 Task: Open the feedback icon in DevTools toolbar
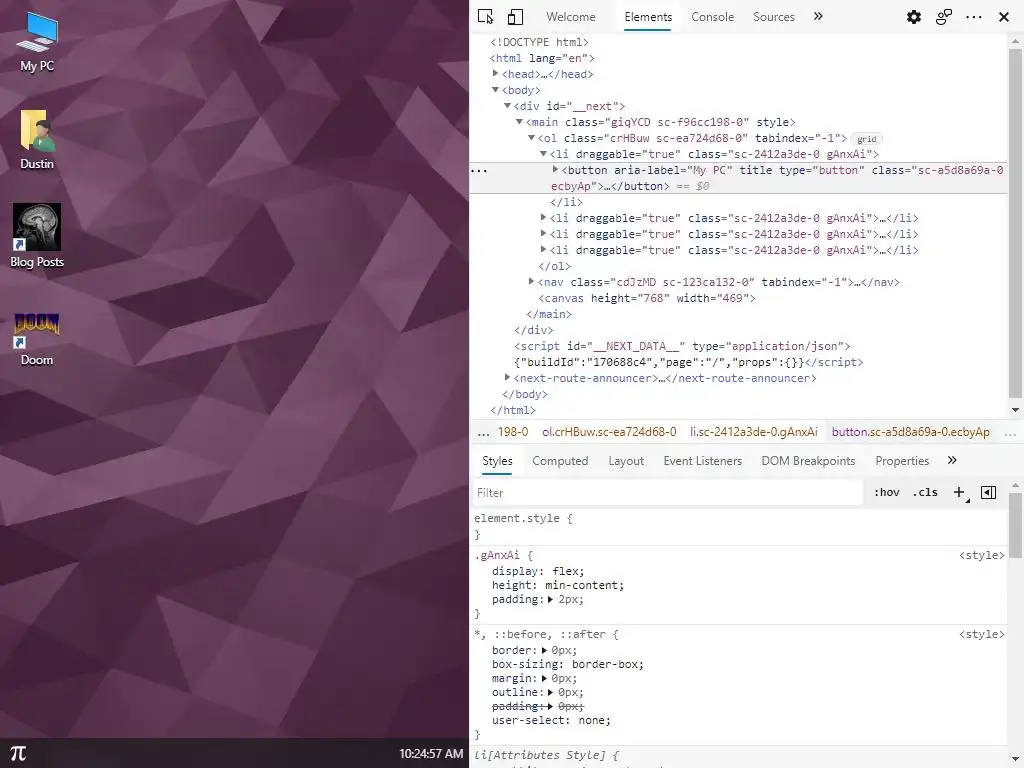tap(944, 17)
